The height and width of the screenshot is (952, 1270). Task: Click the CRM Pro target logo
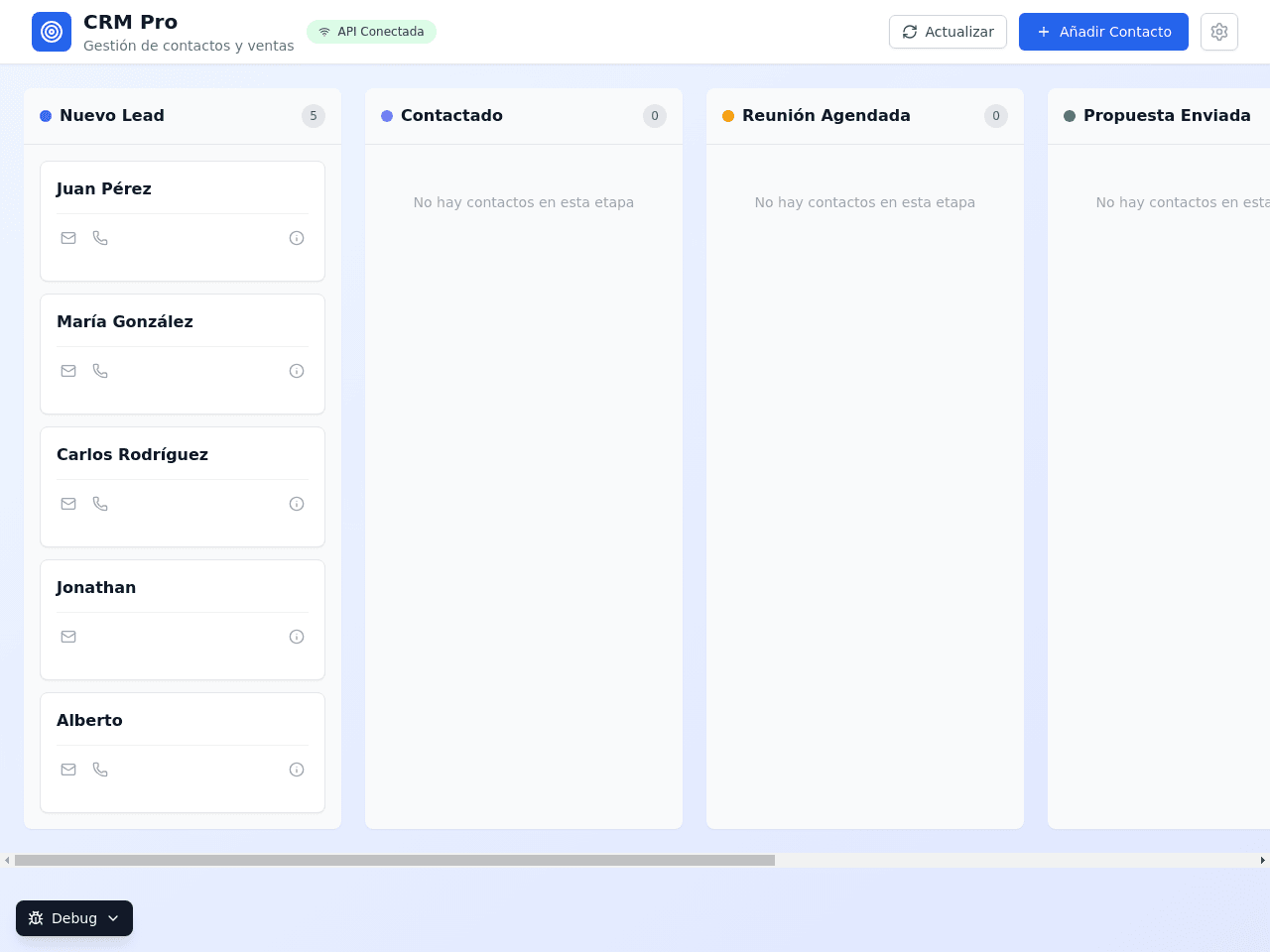coord(52,32)
